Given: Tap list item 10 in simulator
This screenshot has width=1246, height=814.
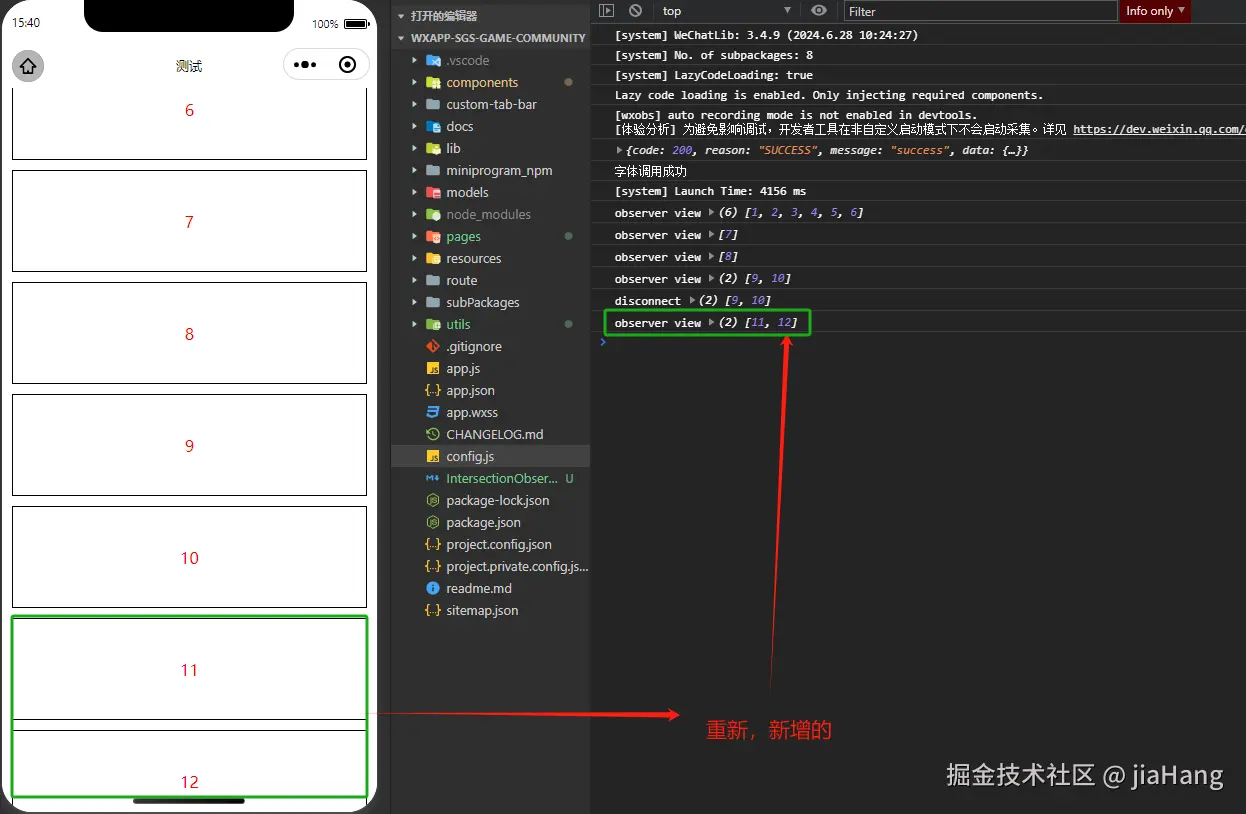Looking at the screenshot, I should tap(189, 557).
